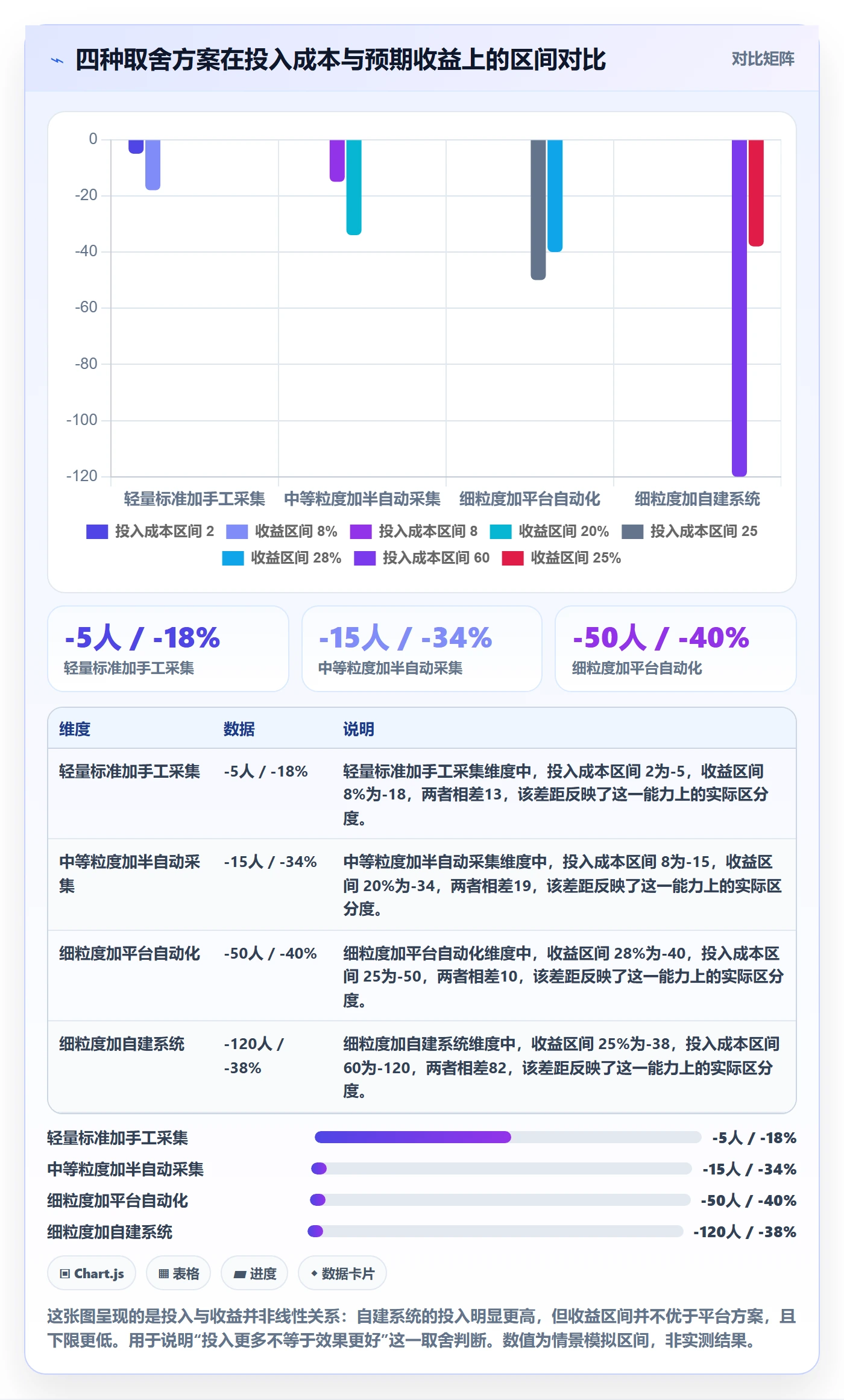Click progress bar for 轻量标准加手工采集
The height and width of the screenshot is (1400, 844).
point(508,1137)
